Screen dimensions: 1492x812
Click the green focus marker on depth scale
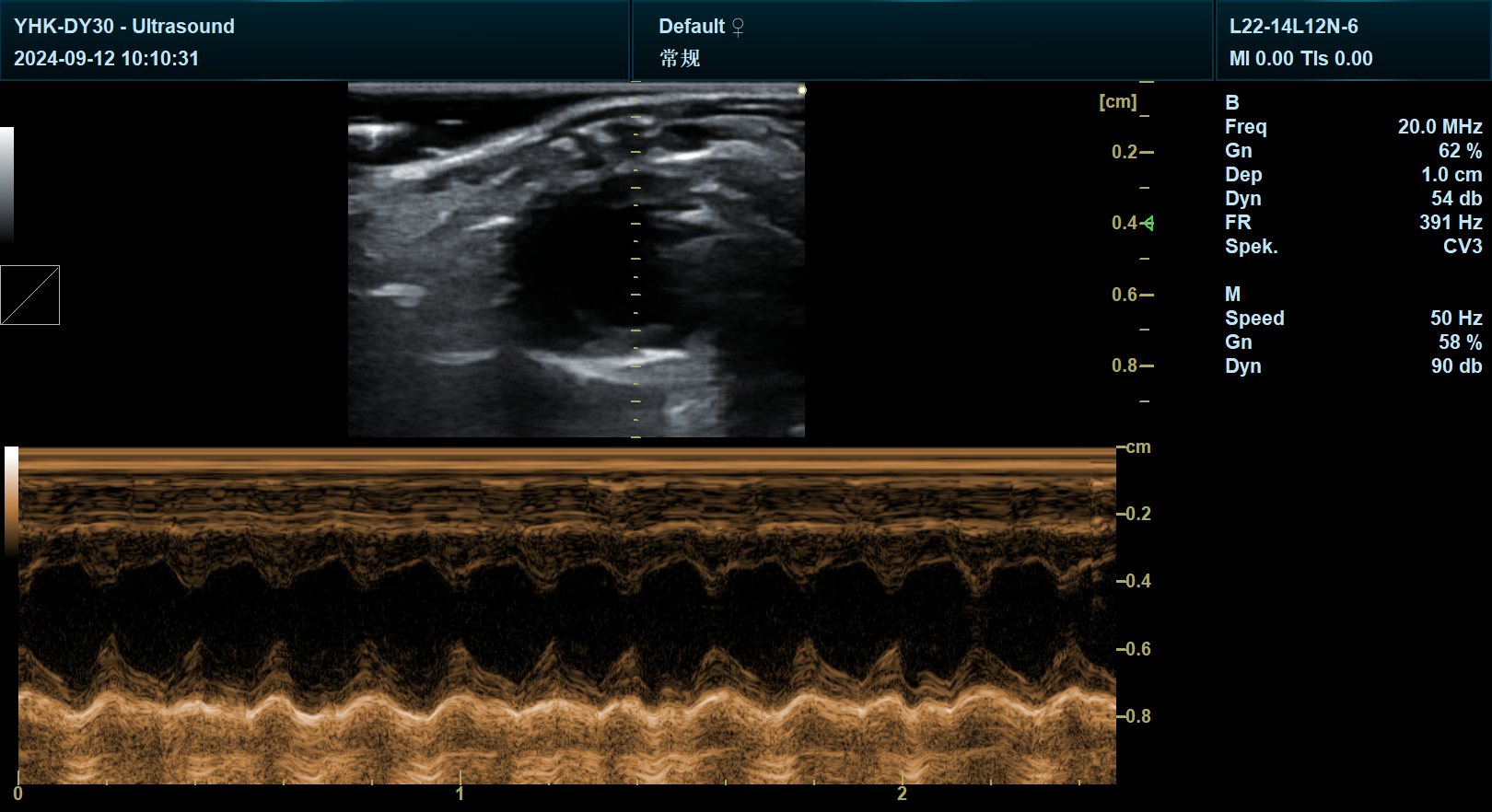tap(1148, 223)
